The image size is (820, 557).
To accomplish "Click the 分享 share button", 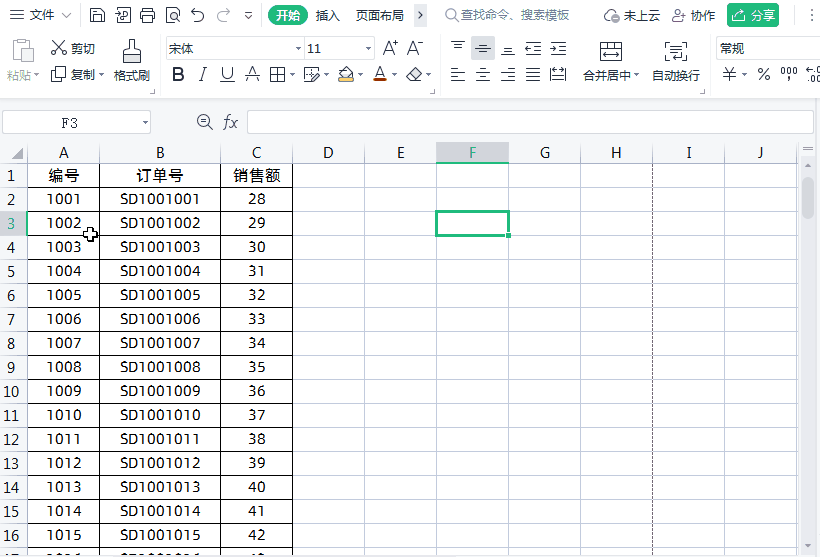I will (753, 15).
